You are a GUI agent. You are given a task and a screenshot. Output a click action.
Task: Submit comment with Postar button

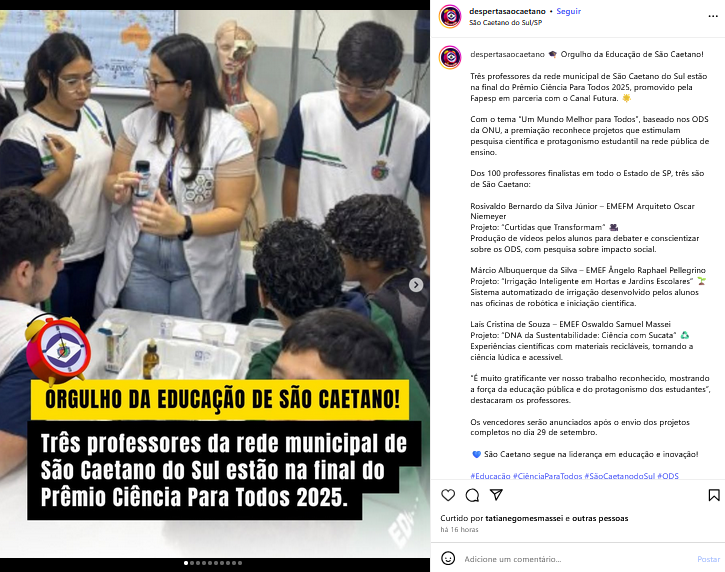point(708,559)
